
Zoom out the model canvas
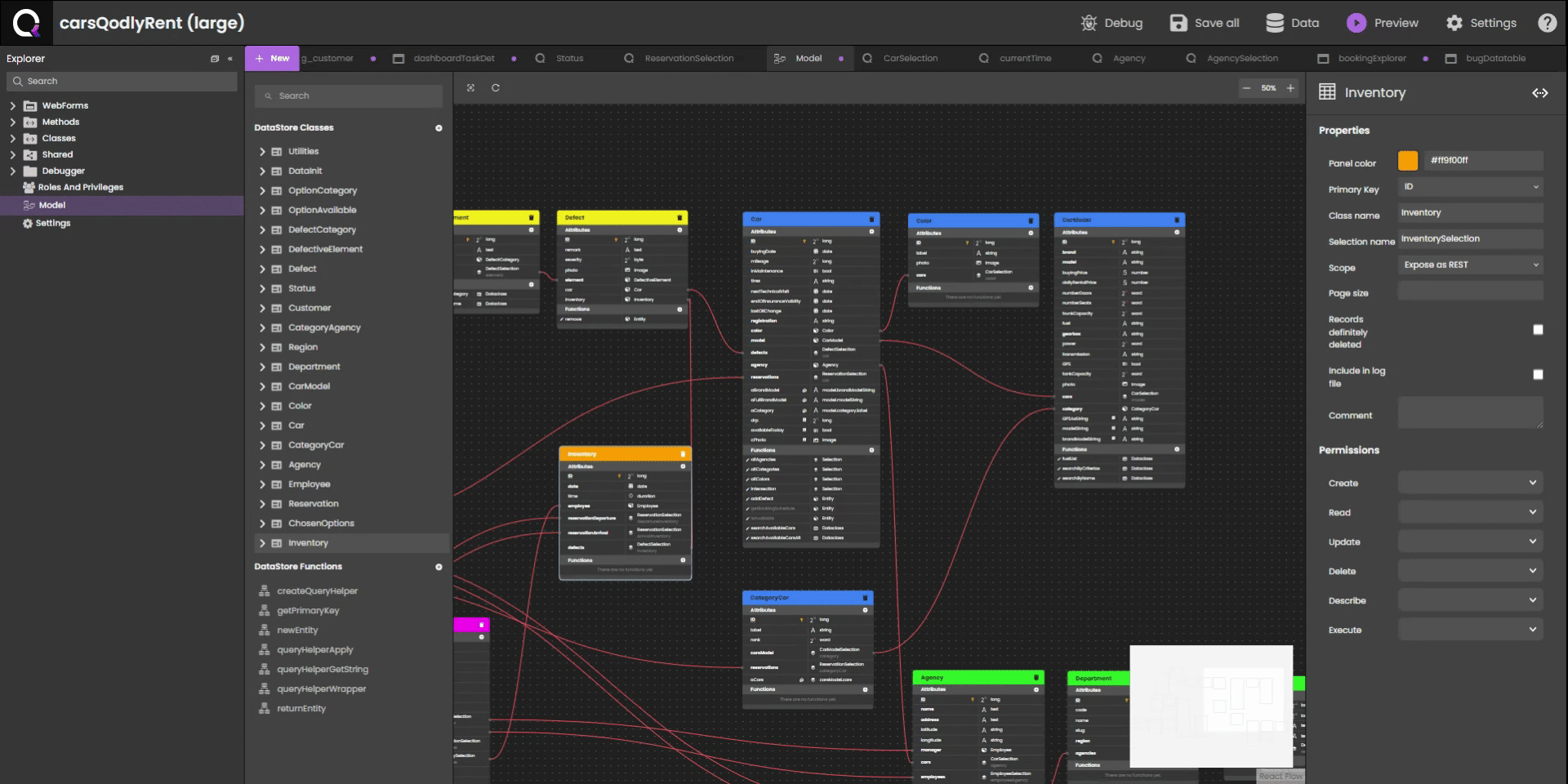1246,88
